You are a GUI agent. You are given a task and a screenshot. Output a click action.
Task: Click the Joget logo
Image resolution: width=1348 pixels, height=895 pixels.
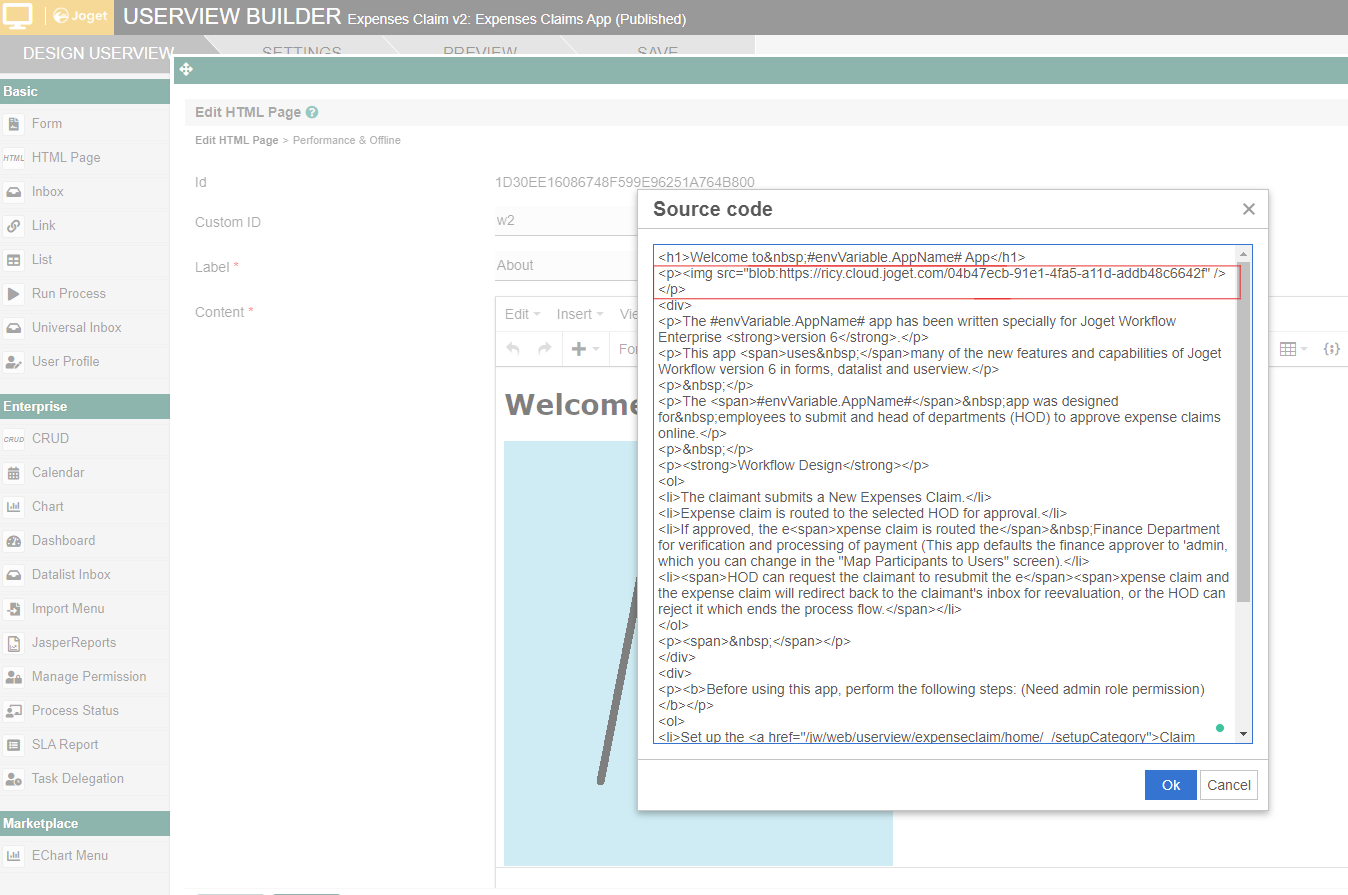pyautogui.click(x=79, y=16)
